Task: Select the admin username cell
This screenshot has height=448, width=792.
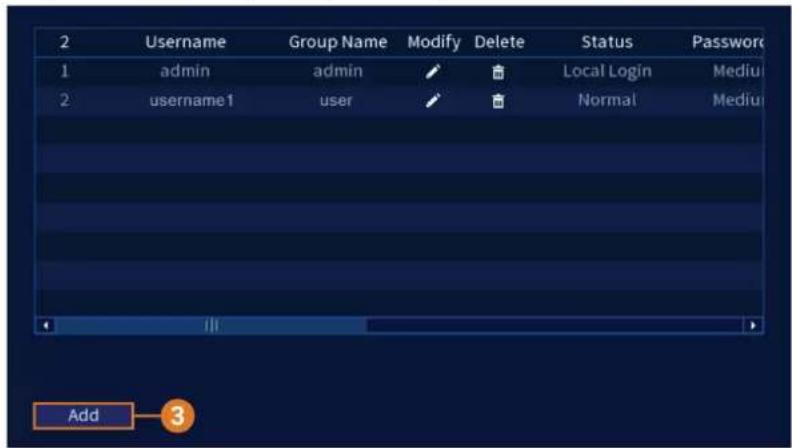Action: pyautogui.click(x=185, y=71)
